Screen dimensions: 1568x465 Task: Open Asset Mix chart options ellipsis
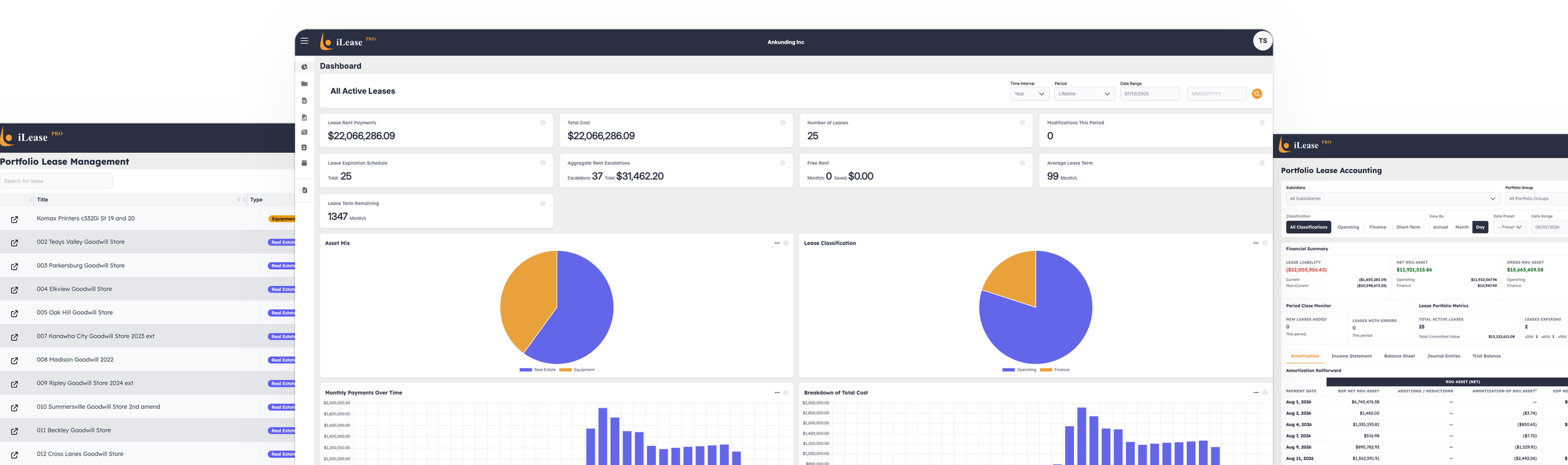[x=777, y=243]
